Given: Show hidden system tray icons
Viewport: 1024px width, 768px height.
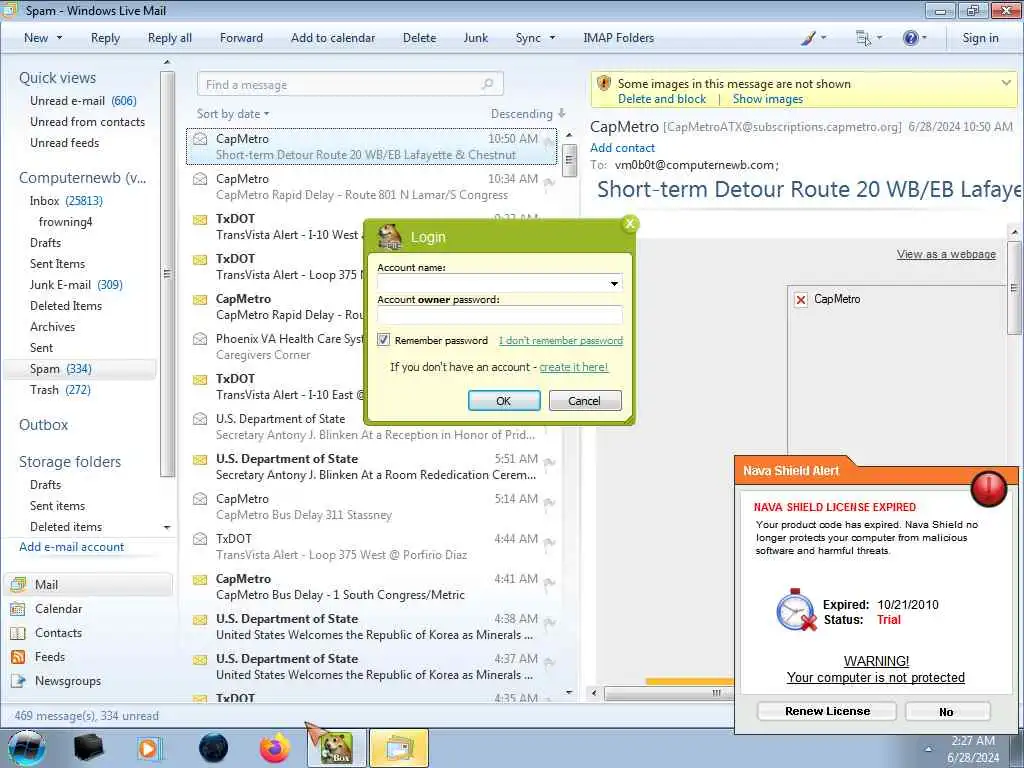Looking at the screenshot, I should point(927,748).
